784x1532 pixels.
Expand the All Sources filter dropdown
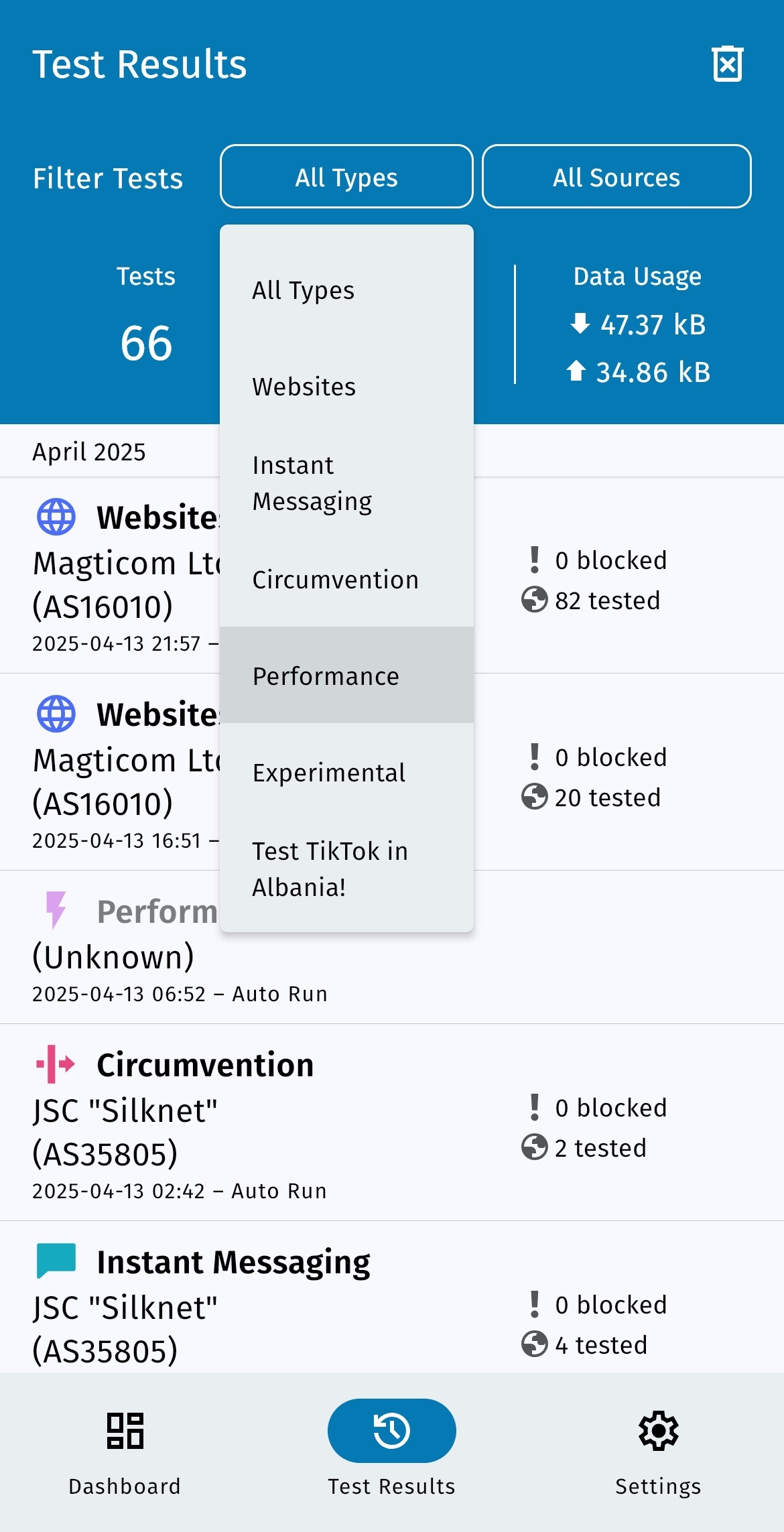pos(616,177)
